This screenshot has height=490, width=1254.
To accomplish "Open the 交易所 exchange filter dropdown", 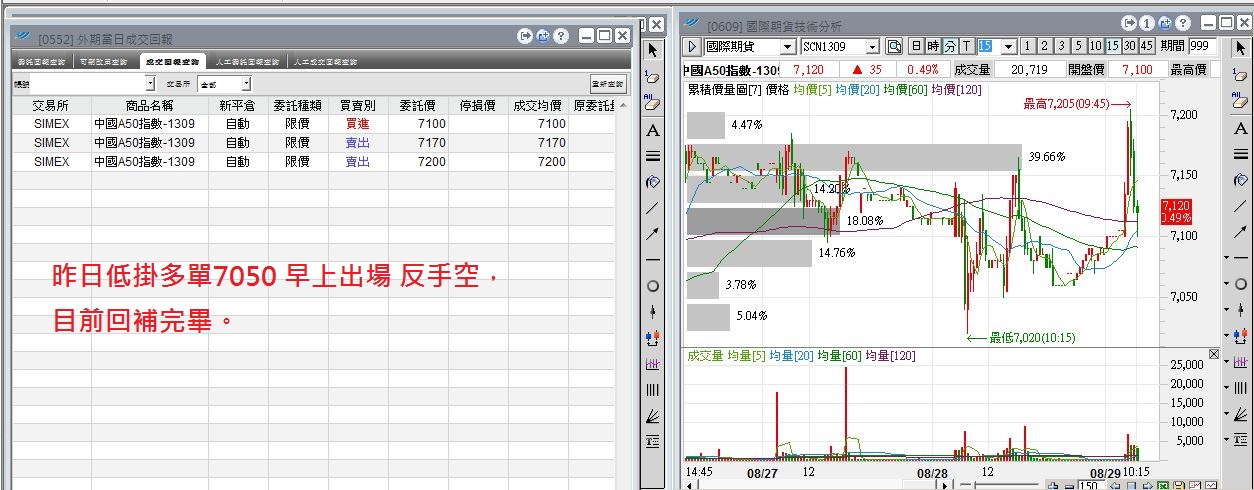I will click(246, 85).
